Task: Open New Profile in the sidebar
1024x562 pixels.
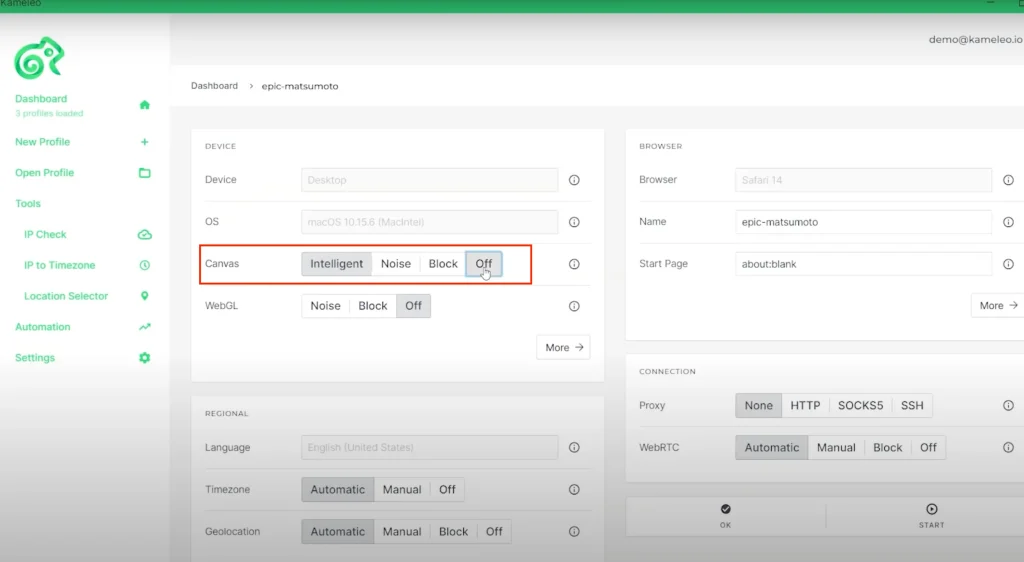Action: click(42, 142)
